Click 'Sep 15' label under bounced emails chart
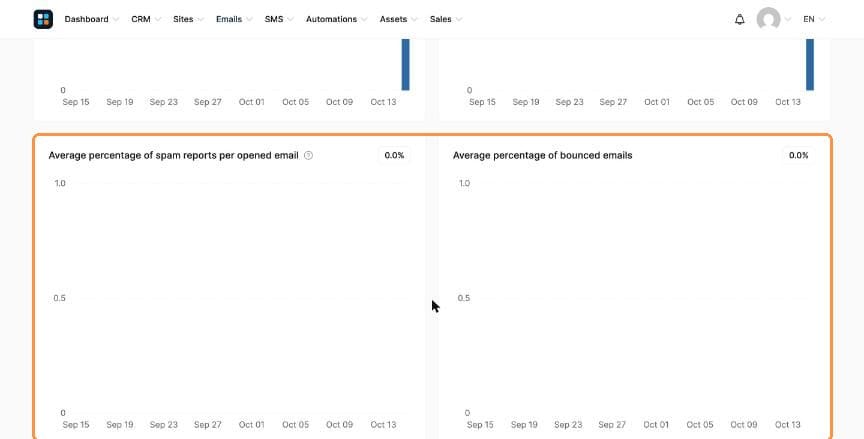This screenshot has height=439, width=864. 480,425
